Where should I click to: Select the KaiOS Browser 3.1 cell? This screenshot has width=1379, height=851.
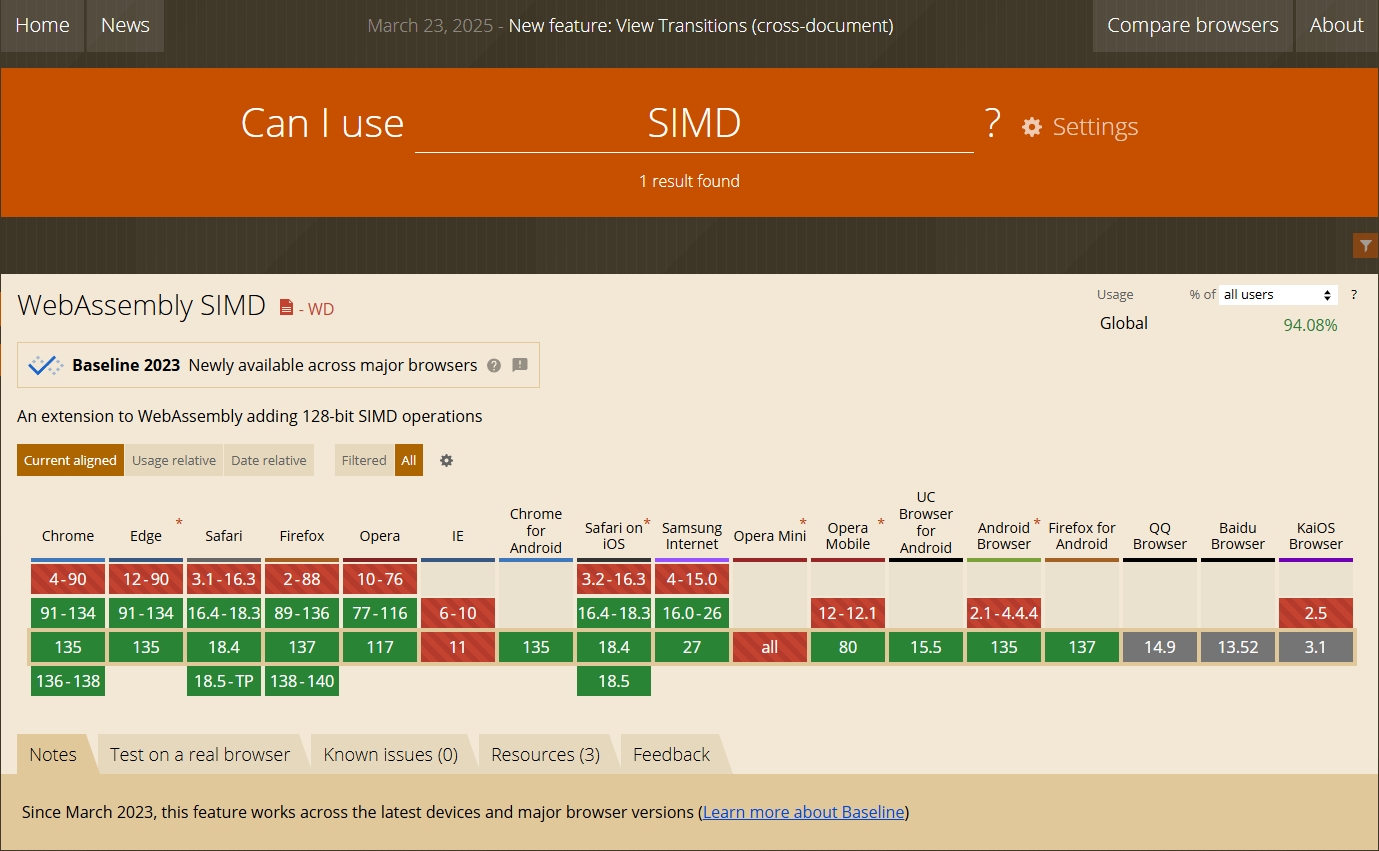pyautogui.click(x=1316, y=647)
